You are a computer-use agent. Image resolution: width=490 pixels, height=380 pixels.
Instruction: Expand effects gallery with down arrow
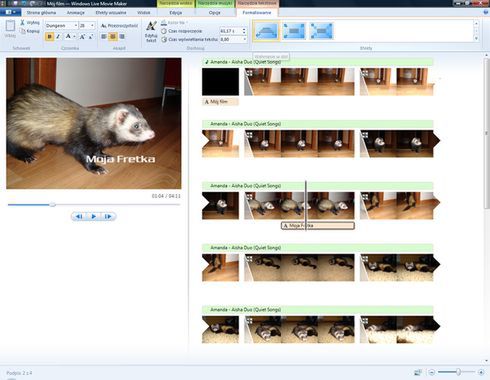(476, 39)
